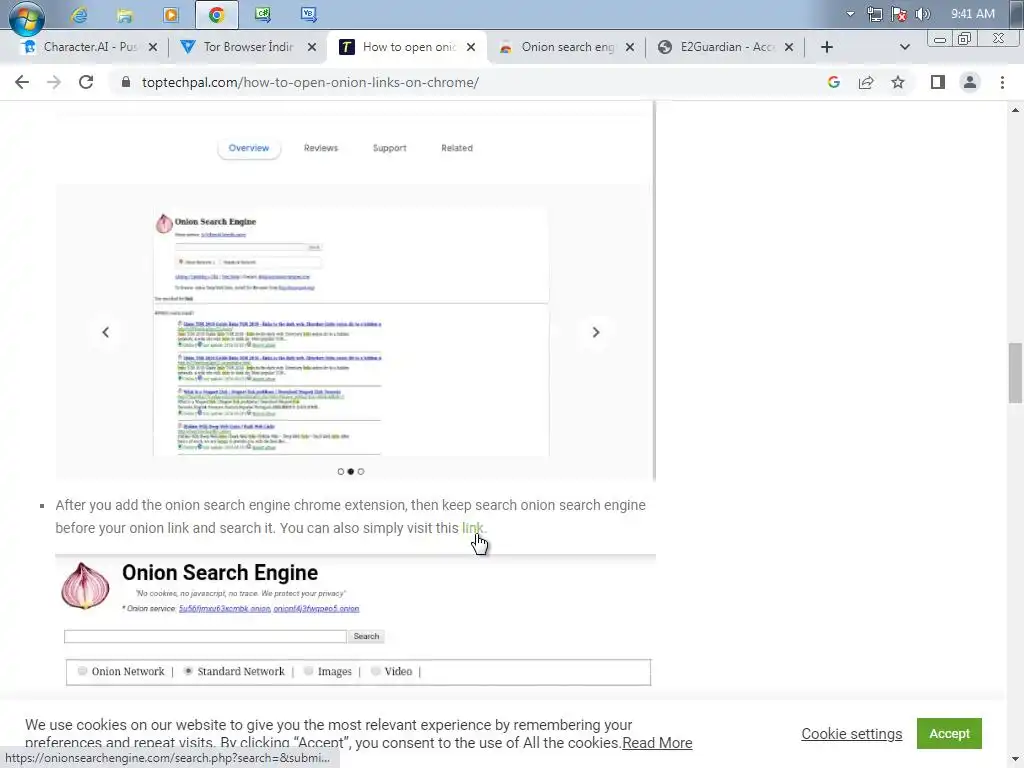Select Onion Network radio option
Viewport: 1024px width, 768px height.
[82, 671]
